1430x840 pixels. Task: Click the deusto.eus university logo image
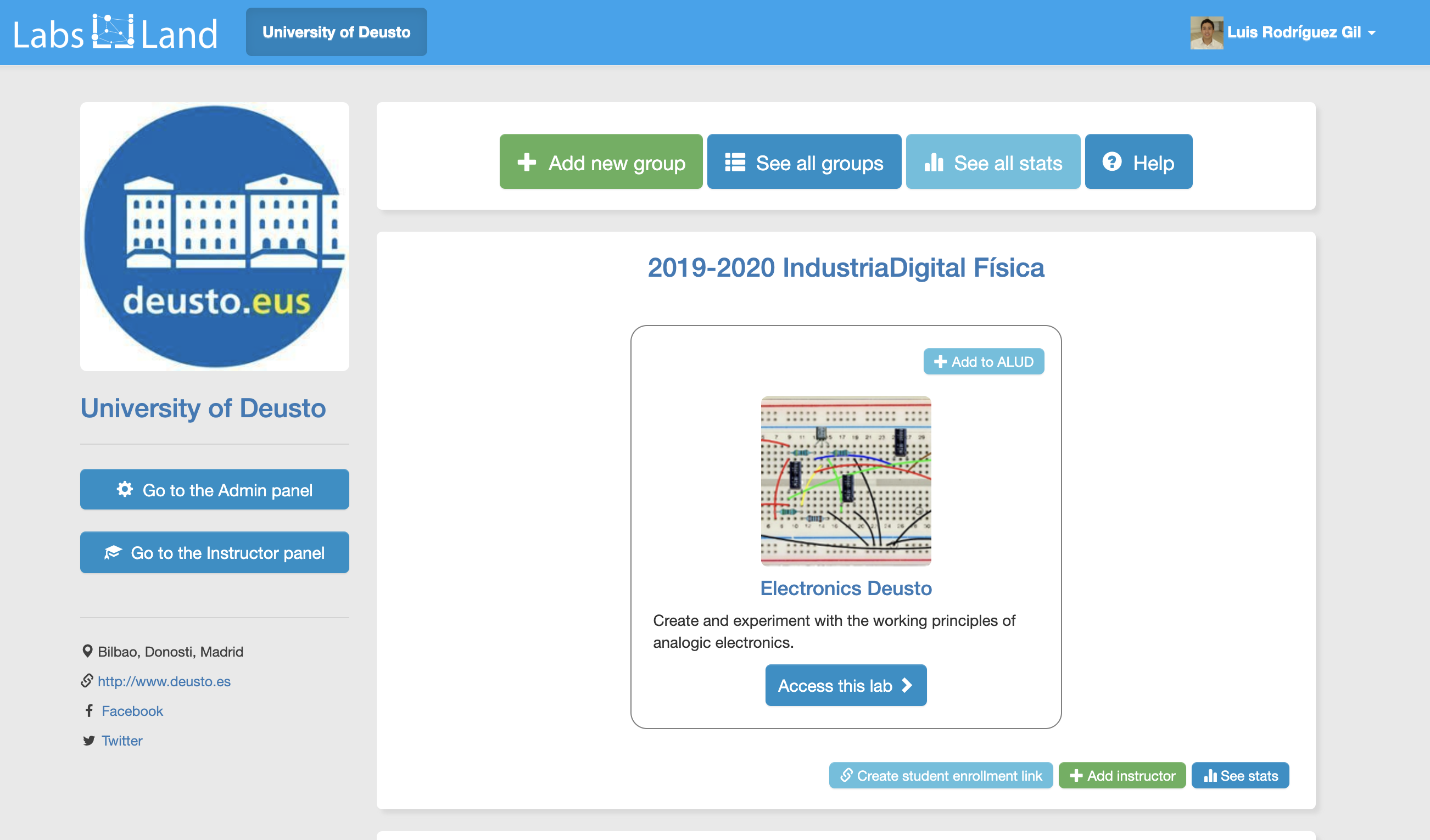coord(215,237)
